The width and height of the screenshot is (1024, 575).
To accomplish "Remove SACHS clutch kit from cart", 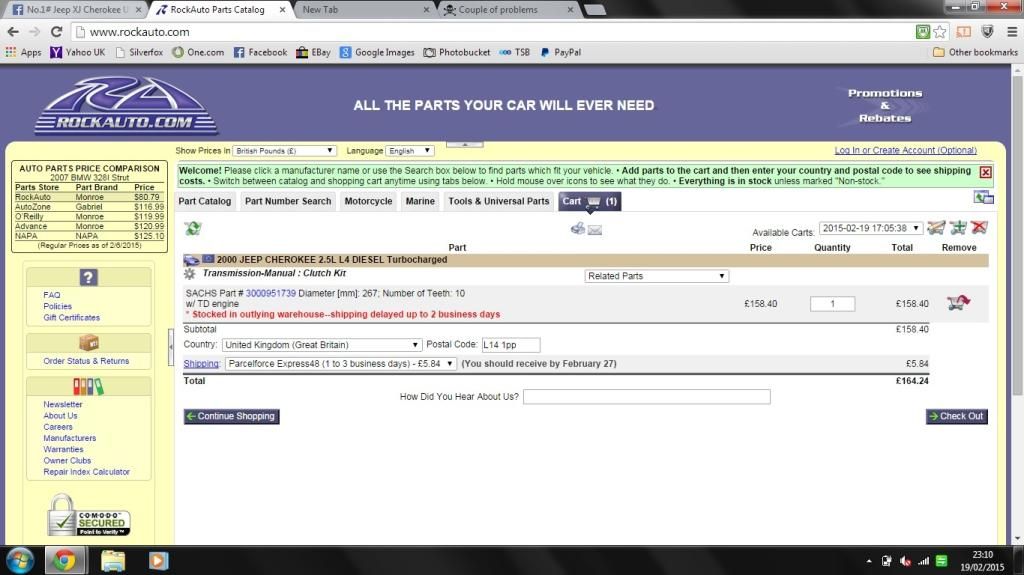I will (958, 303).
